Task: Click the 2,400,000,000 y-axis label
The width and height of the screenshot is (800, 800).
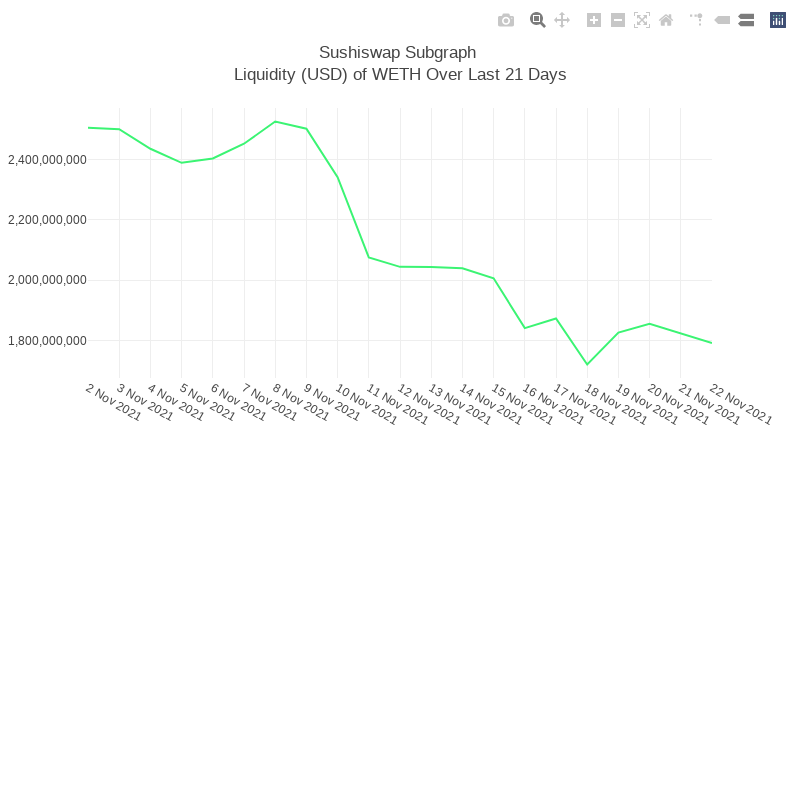Action: click(x=47, y=160)
